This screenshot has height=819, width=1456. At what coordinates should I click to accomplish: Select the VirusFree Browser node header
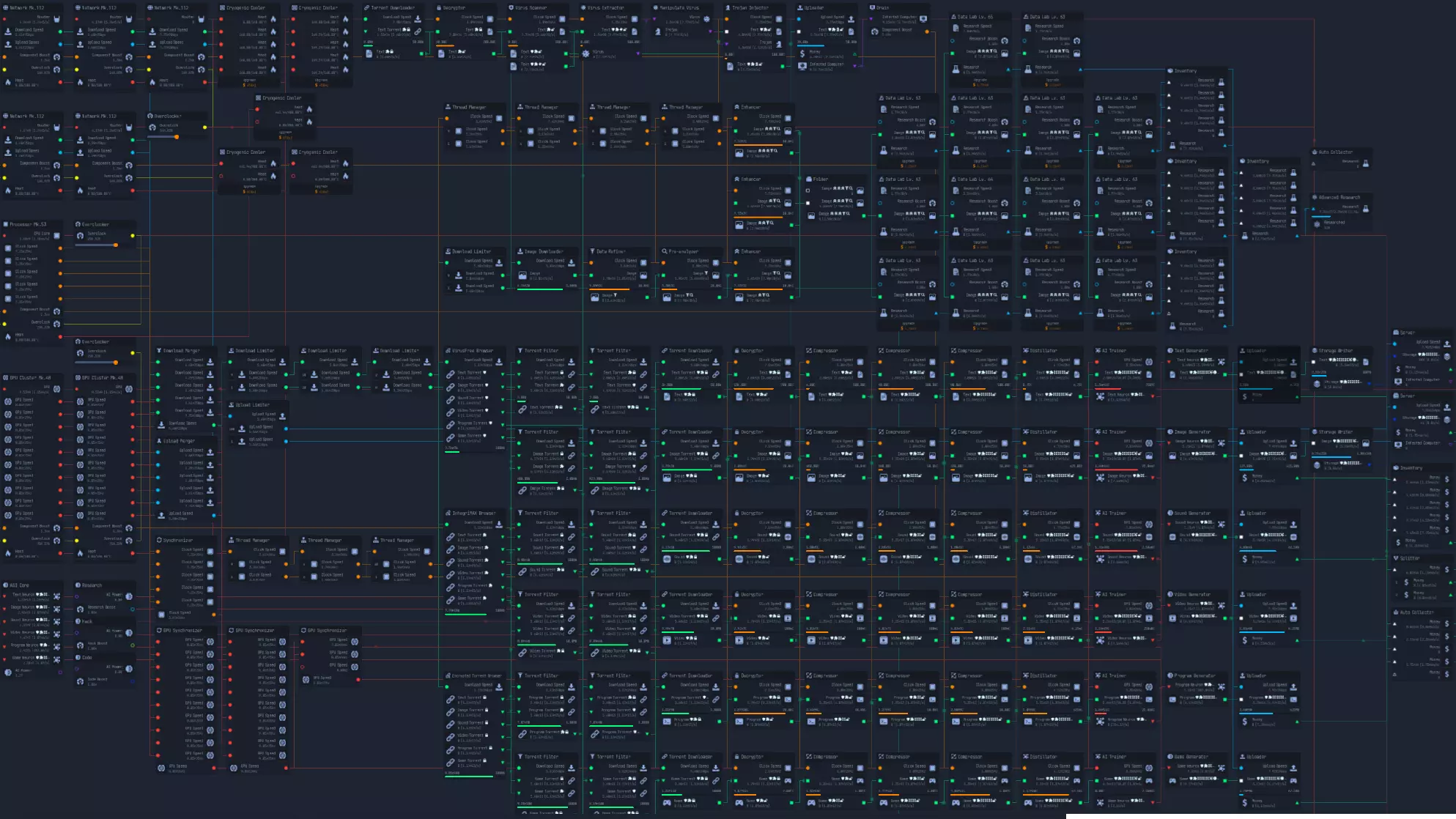click(473, 351)
